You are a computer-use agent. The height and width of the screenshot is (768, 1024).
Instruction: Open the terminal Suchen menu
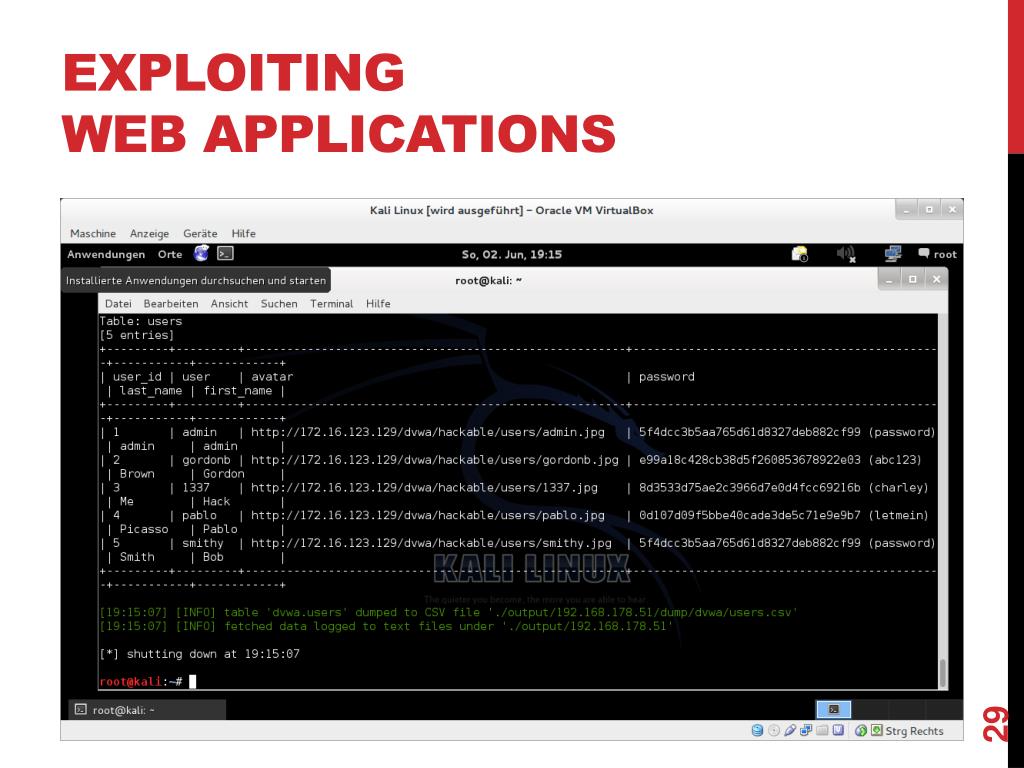(x=279, y=304)
